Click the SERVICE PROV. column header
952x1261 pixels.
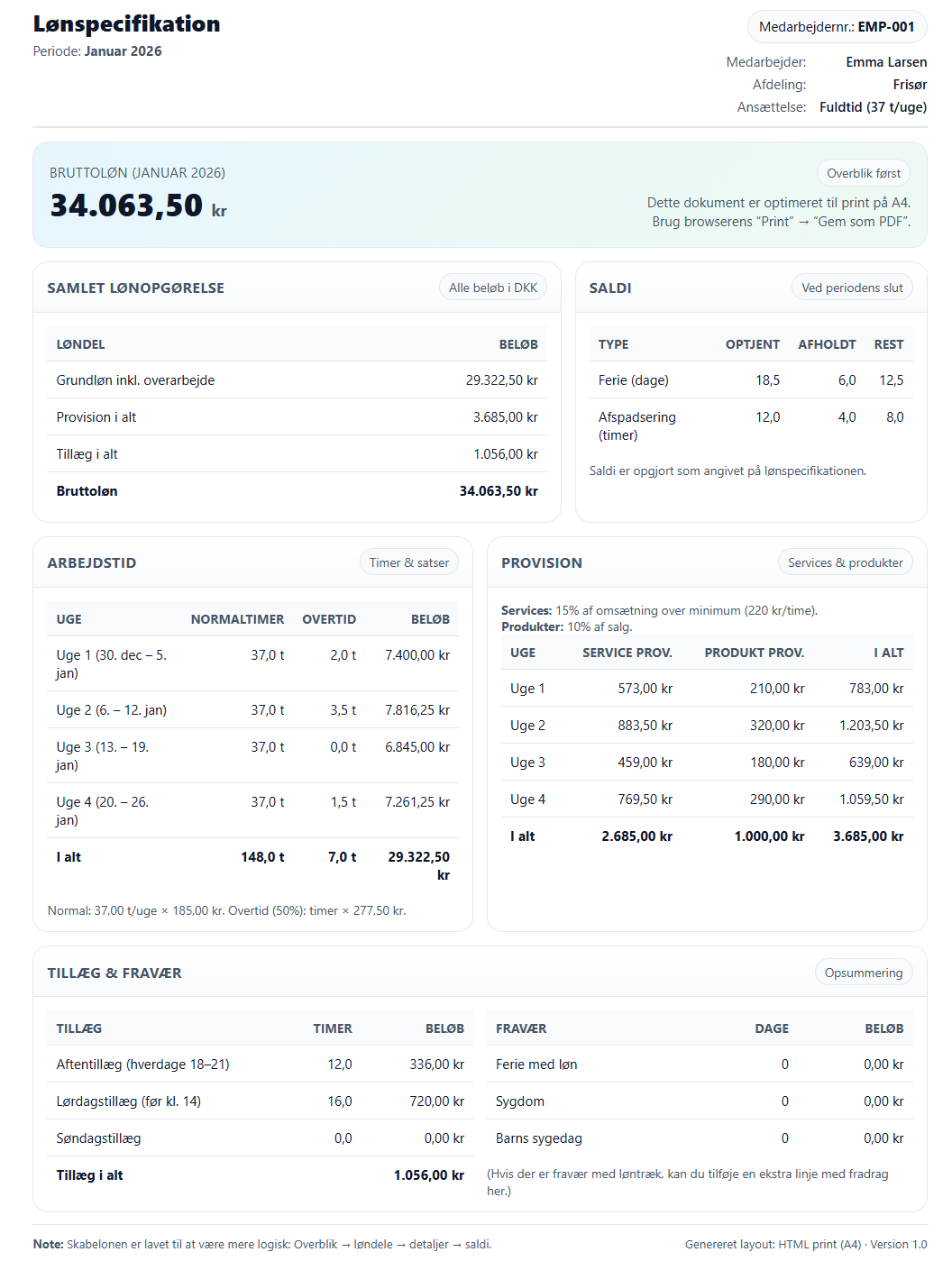click(x=627, y=653)
